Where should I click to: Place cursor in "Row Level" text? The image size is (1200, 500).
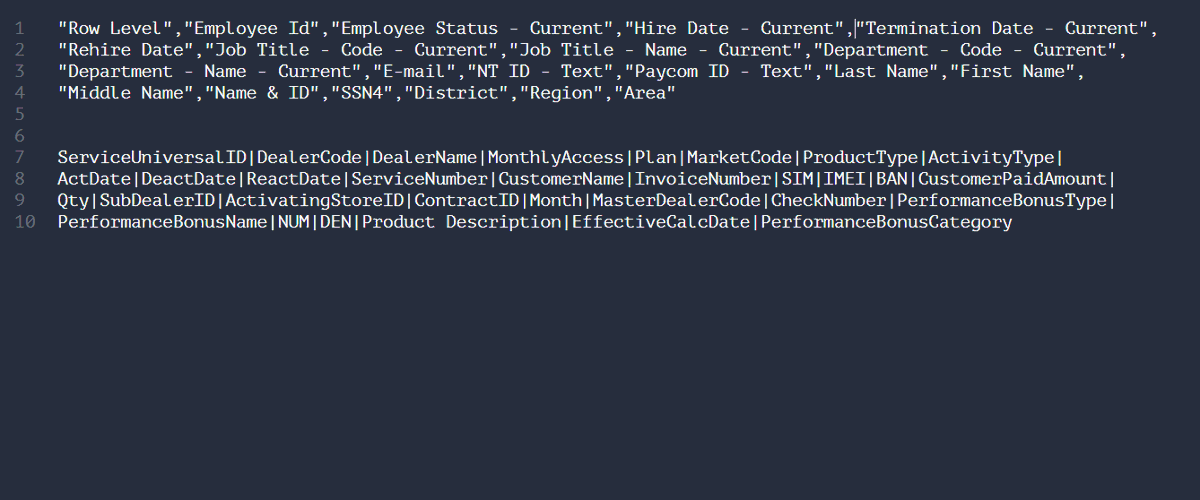pyautogui.click(x=110, y=29)
